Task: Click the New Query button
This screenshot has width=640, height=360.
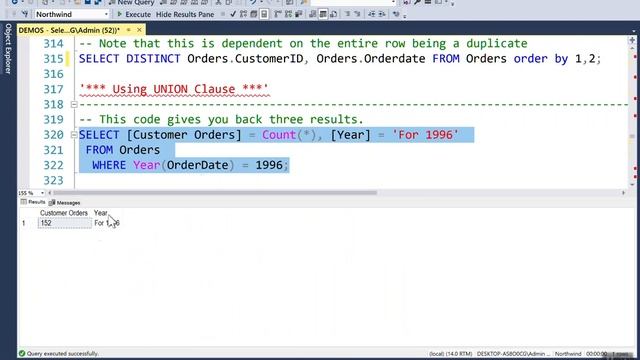Action: pos(131,3)
